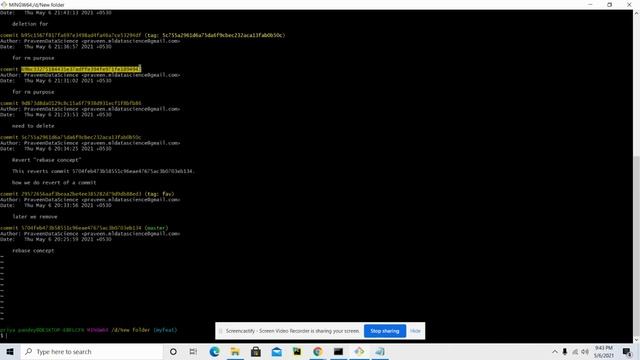Click the '(tag: fav)' label
Viewport: 640px width, 360px height.
tap(159, 194)
